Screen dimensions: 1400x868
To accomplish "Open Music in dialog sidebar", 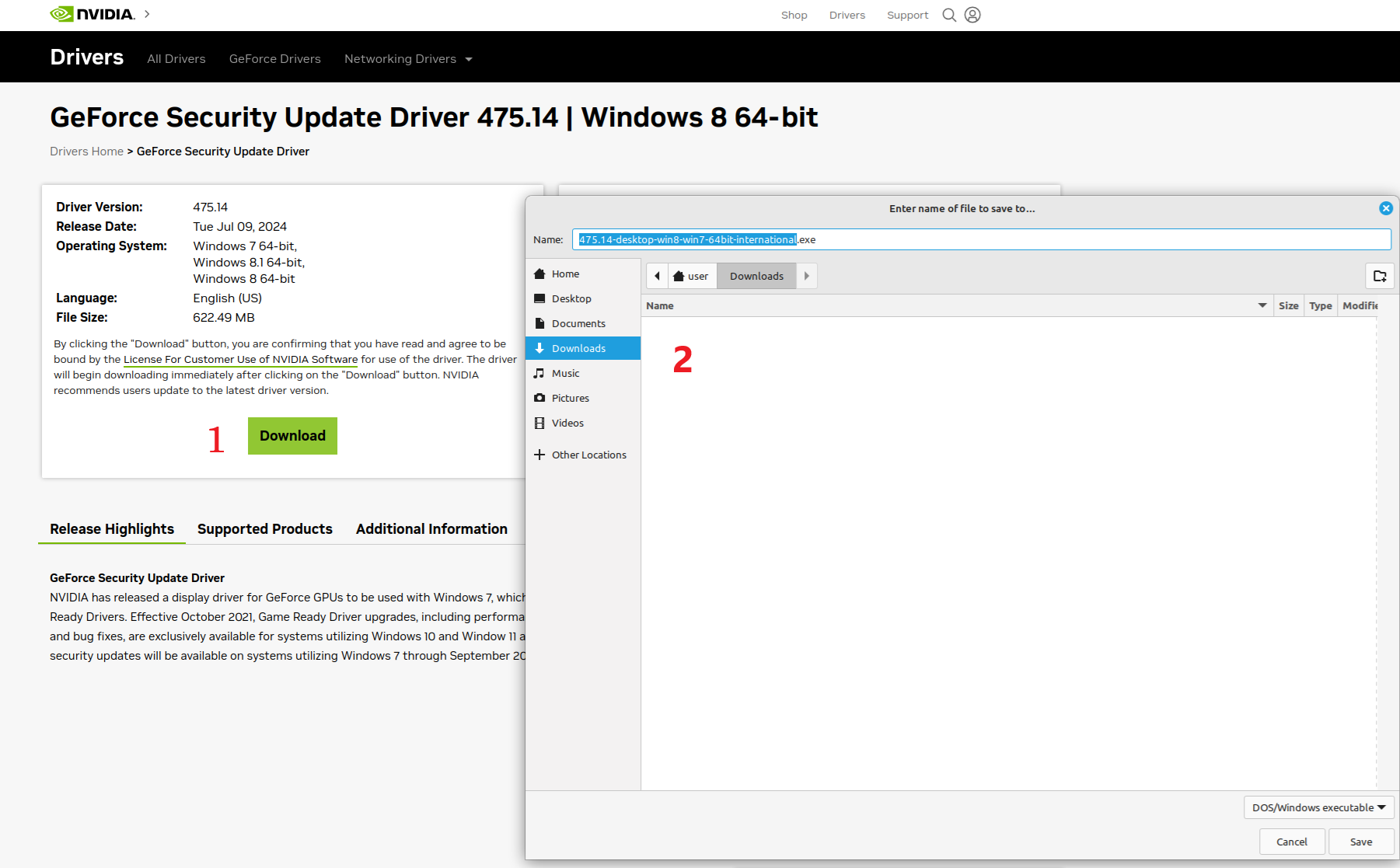I will (x=582, y=373).
